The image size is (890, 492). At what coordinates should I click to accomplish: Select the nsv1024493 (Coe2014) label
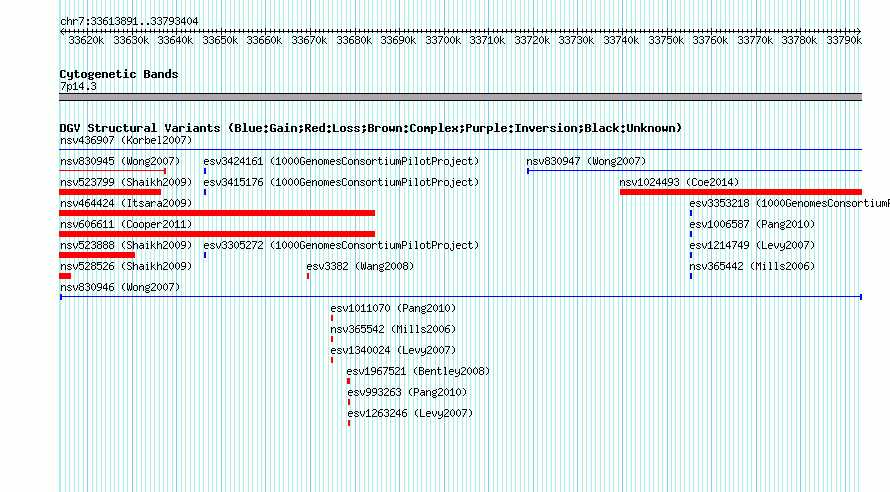(x=679, y=182)
